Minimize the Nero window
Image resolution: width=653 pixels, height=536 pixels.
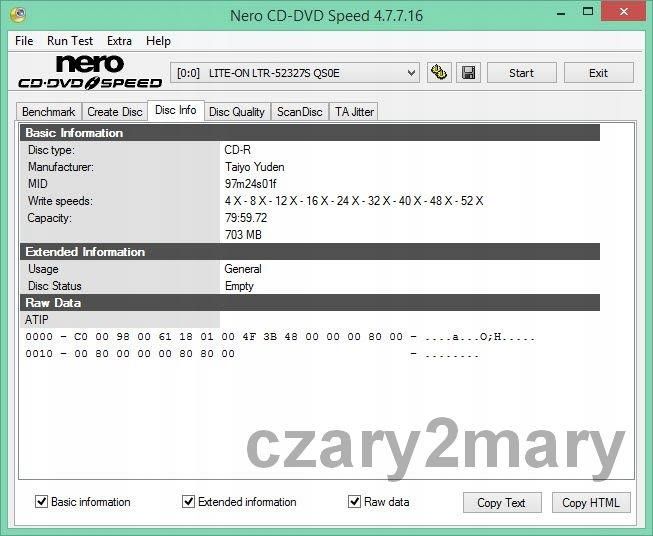561,12
